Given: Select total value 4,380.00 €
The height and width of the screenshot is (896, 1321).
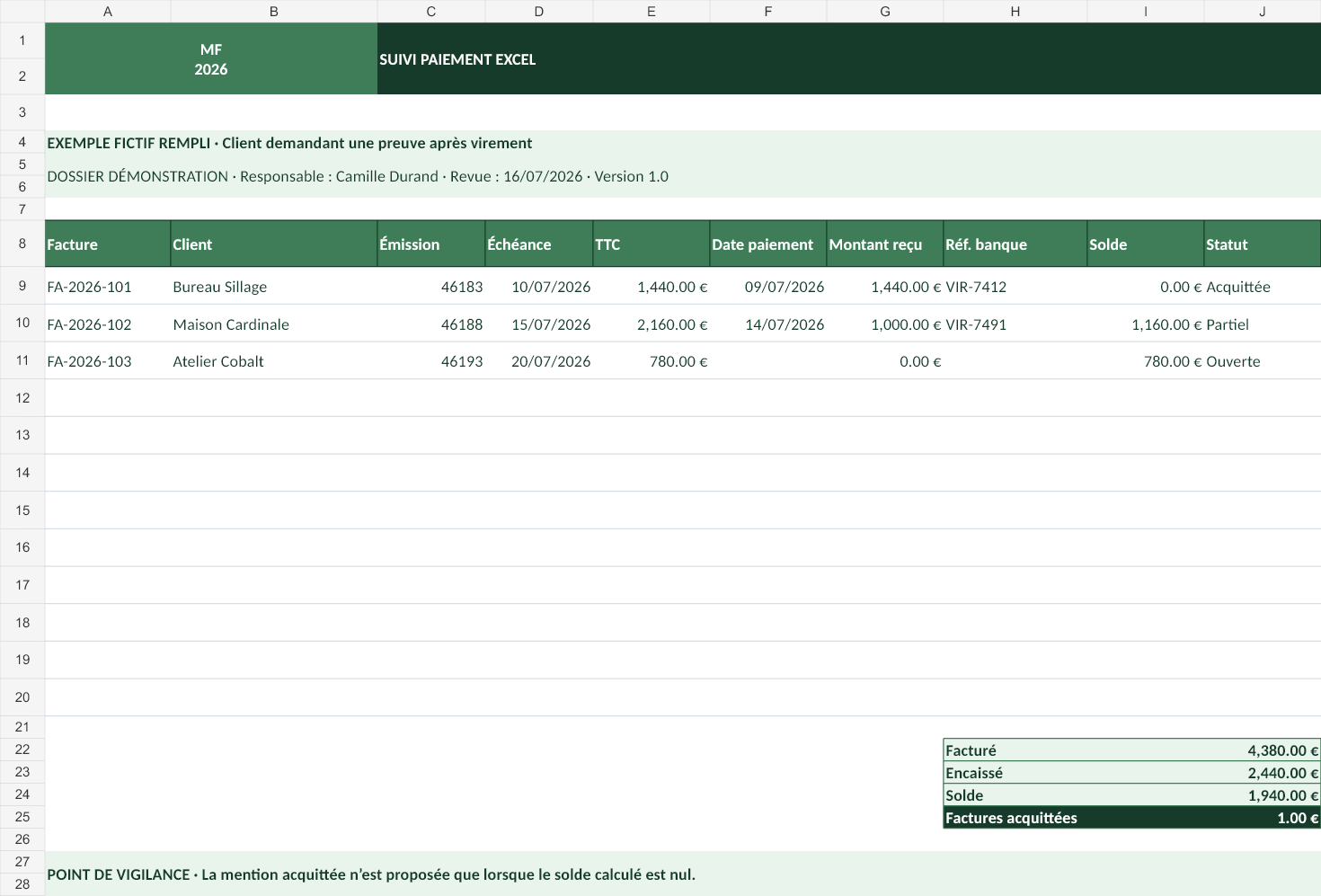Looking at the screenshot, I should [x=1283, y=750].
